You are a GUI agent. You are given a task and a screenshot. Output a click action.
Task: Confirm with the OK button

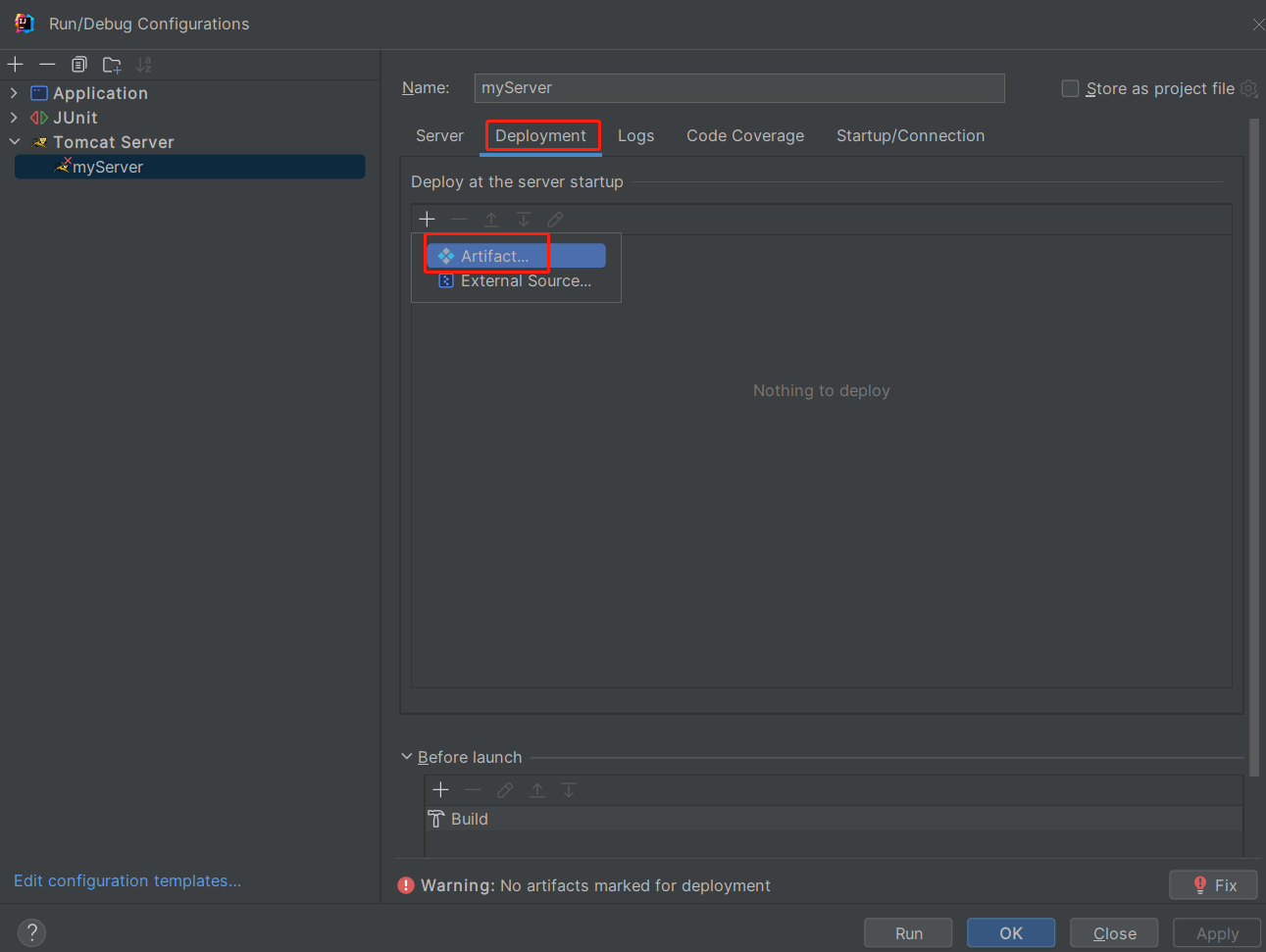[1011, 933]
